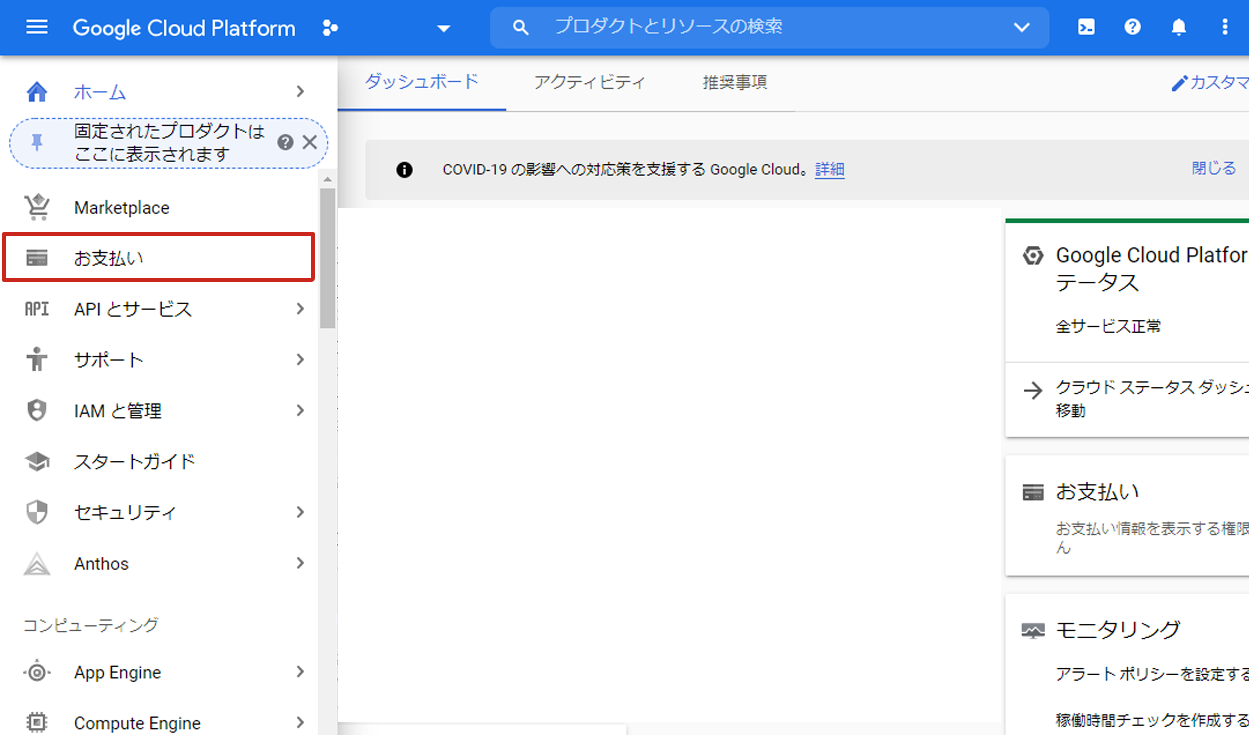The height and width of the screenshot is (735, 1249).
Task: Click the Marketplace cart icon
Action: pos(37,207)
